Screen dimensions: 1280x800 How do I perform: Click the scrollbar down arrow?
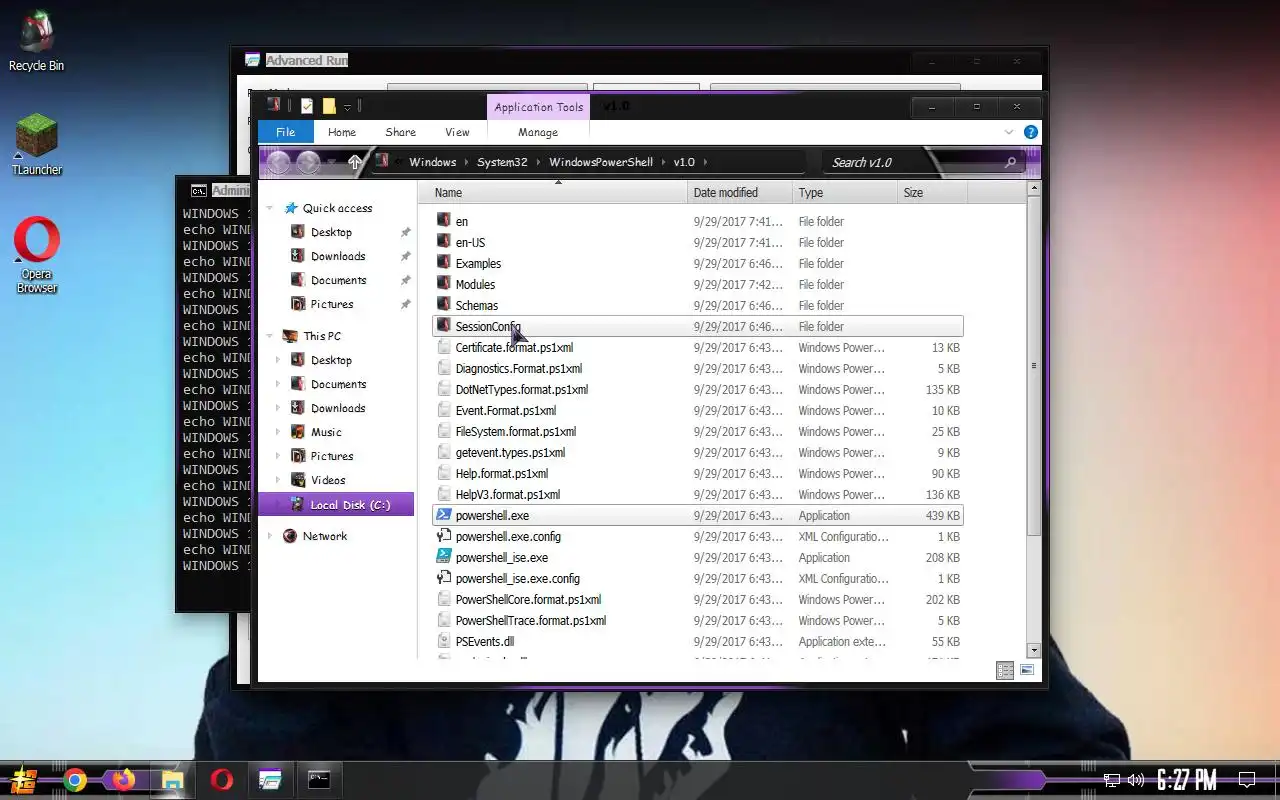(x=1034, y=650)
